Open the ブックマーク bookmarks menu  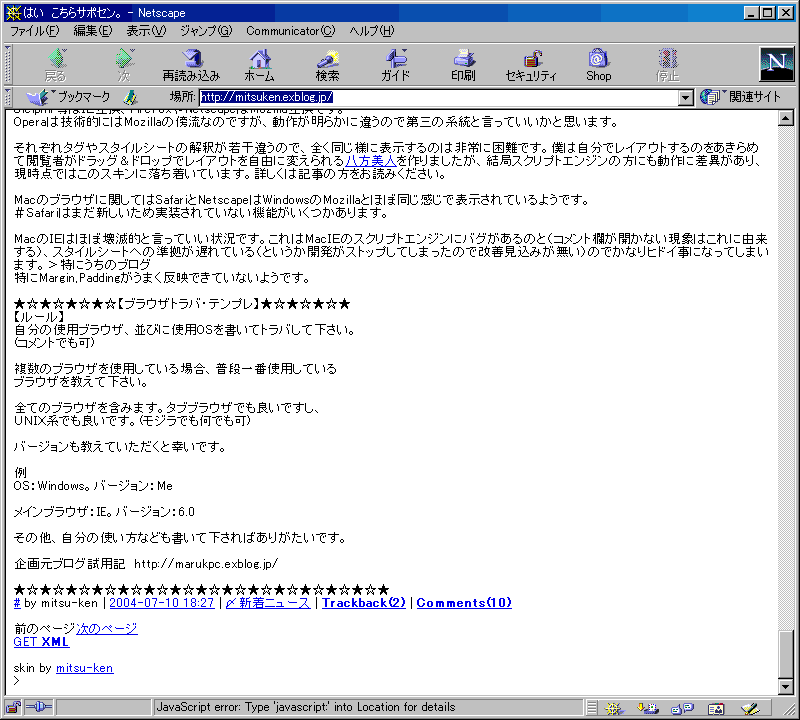point(68,97)
